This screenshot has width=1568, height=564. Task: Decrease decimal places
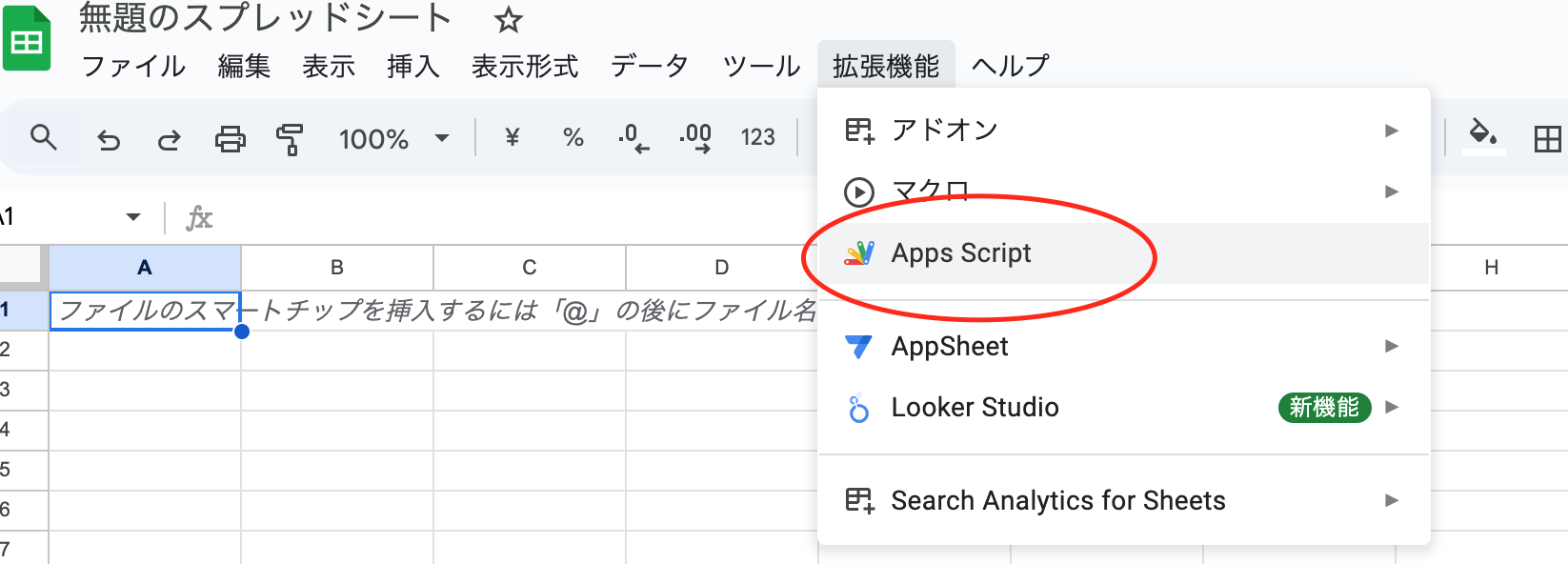pos(633,138)
